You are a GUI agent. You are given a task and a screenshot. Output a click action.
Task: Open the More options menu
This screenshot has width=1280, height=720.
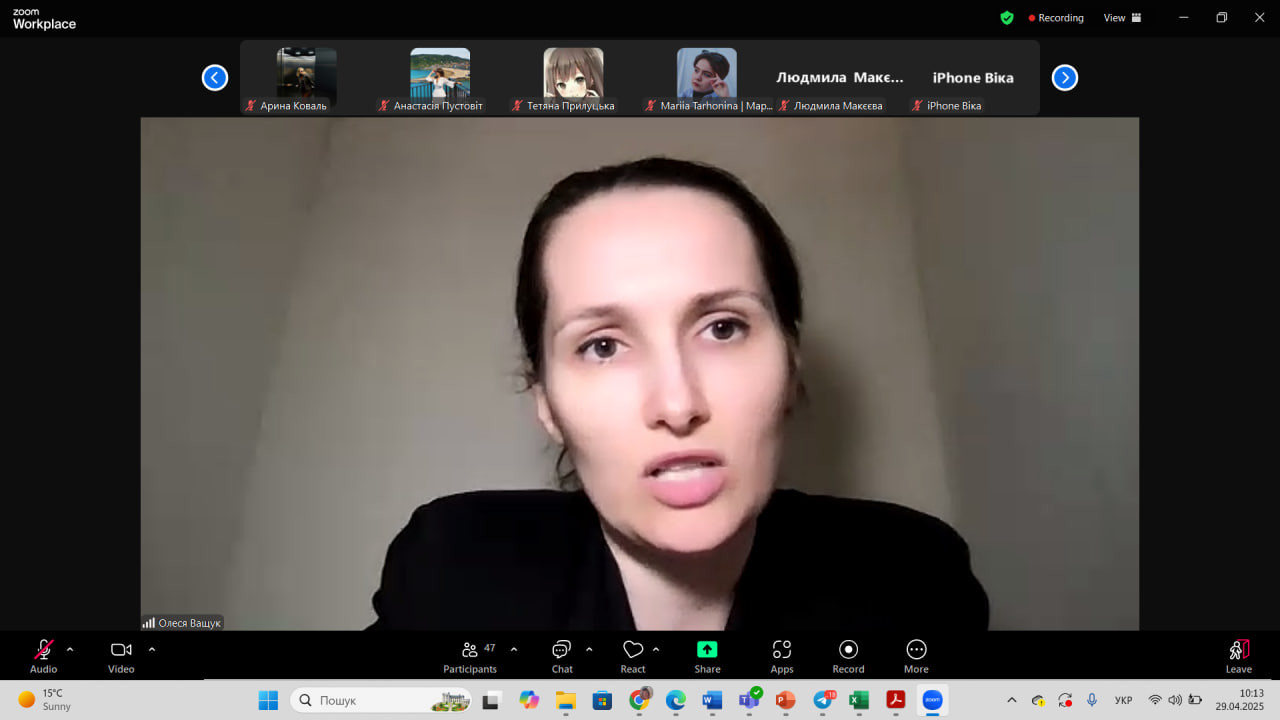pos(916,655)
